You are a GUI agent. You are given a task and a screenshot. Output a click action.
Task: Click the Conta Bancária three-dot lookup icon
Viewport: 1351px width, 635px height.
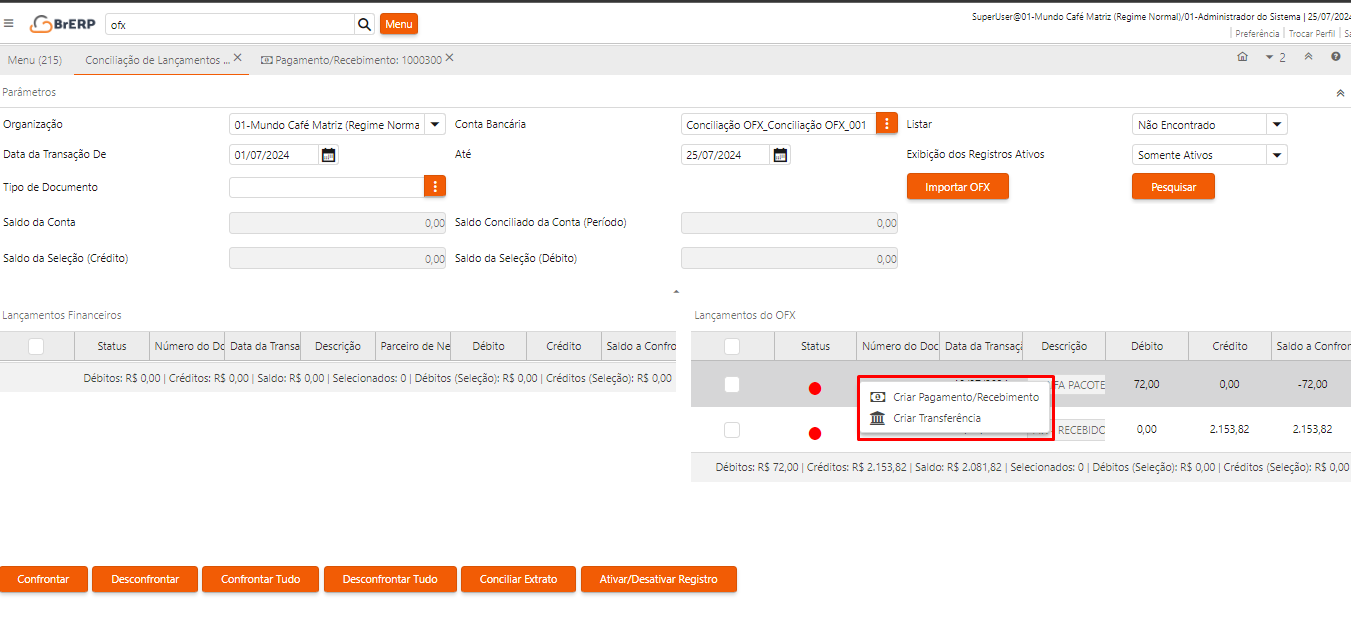886,124
